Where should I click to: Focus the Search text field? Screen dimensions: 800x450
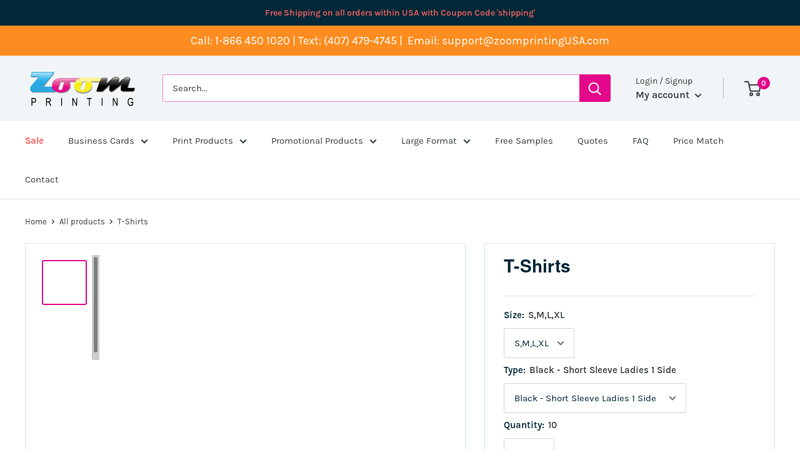(x=370, y=88)
